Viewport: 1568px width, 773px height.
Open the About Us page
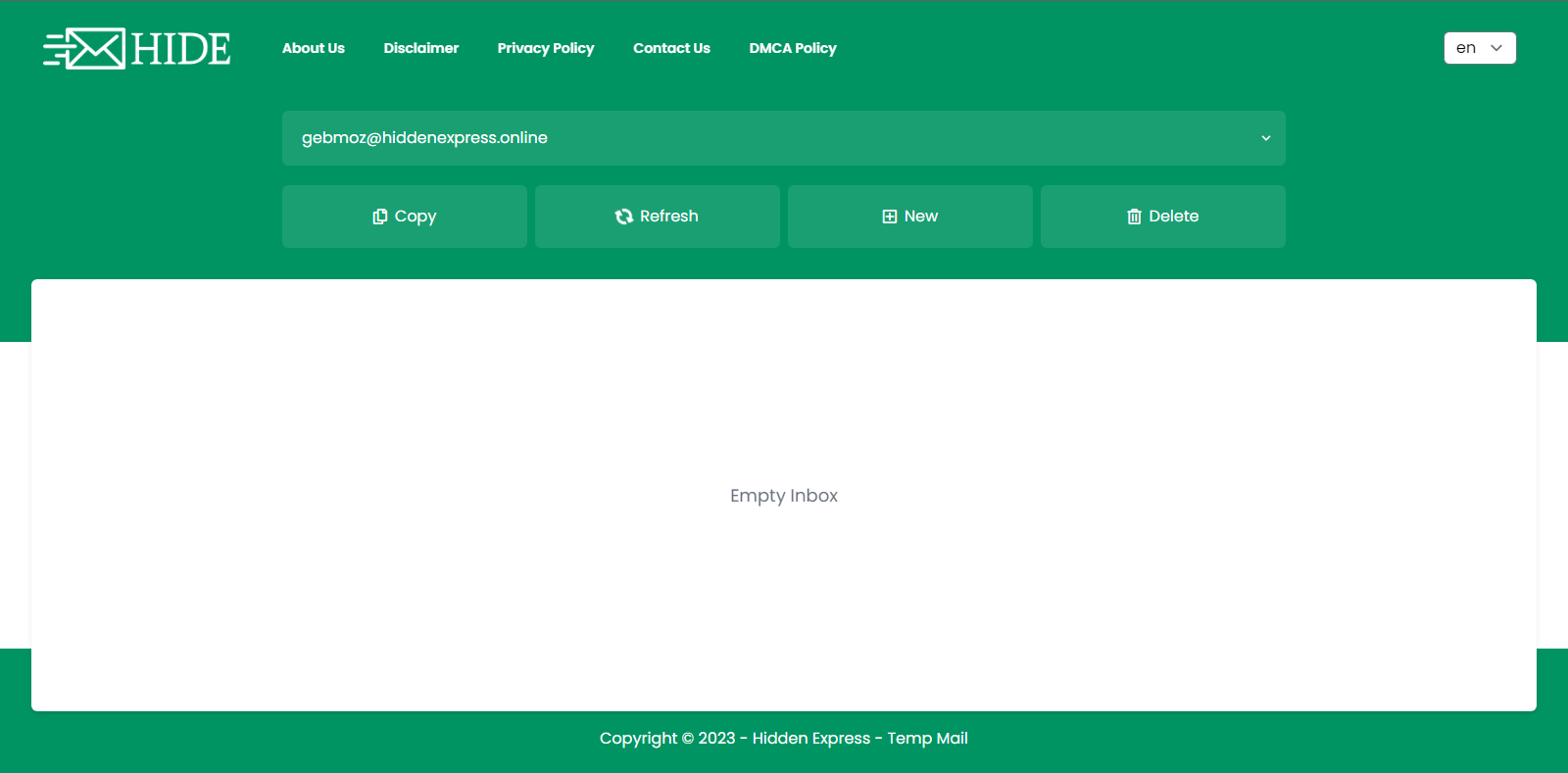314,48
